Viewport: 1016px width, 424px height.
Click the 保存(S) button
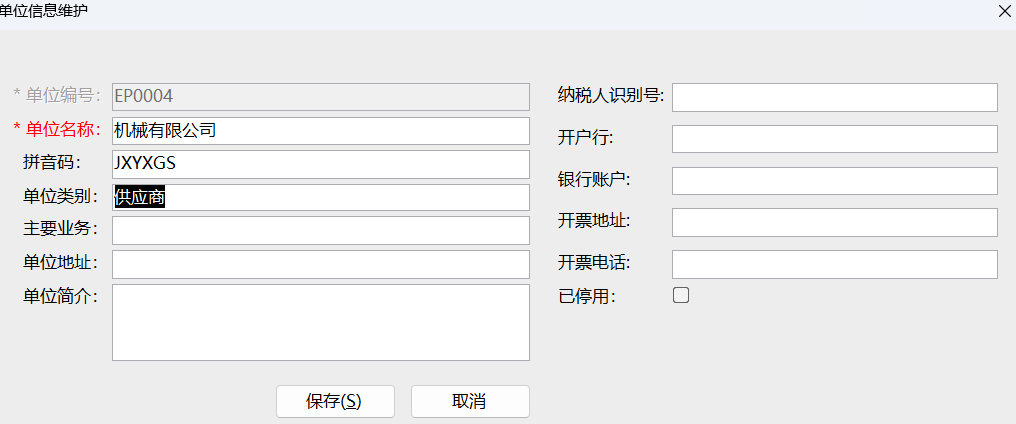(x=335, y=401)
